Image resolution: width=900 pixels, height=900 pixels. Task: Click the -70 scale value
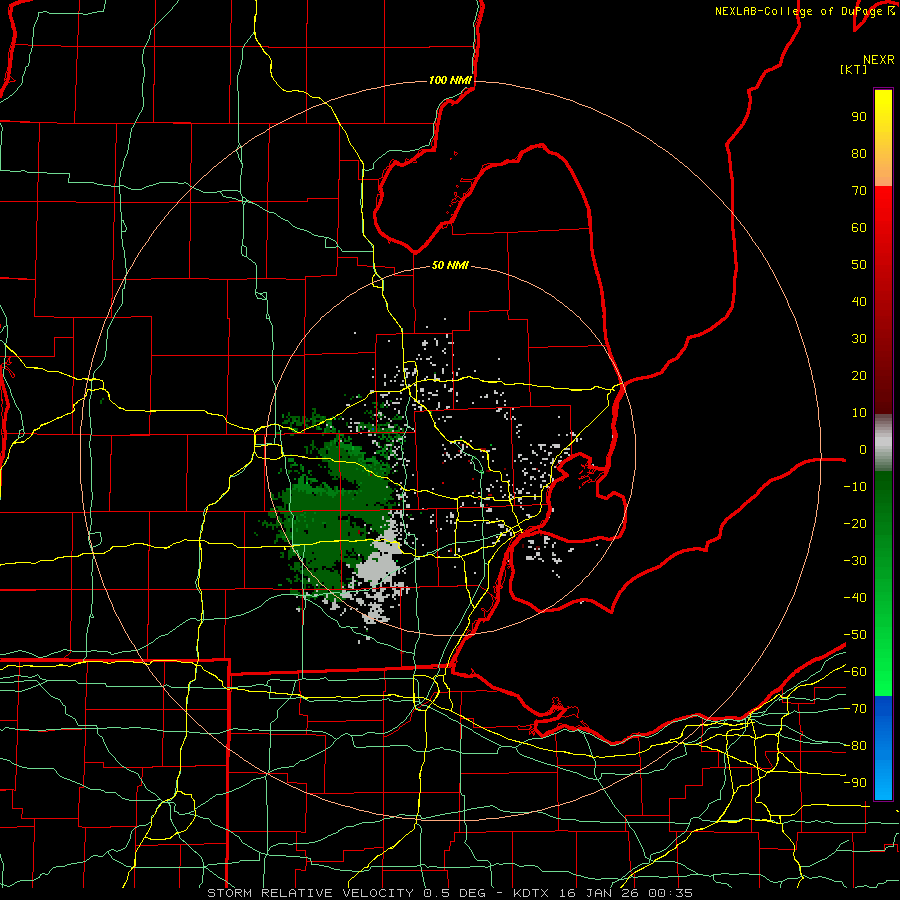(855, 709)
